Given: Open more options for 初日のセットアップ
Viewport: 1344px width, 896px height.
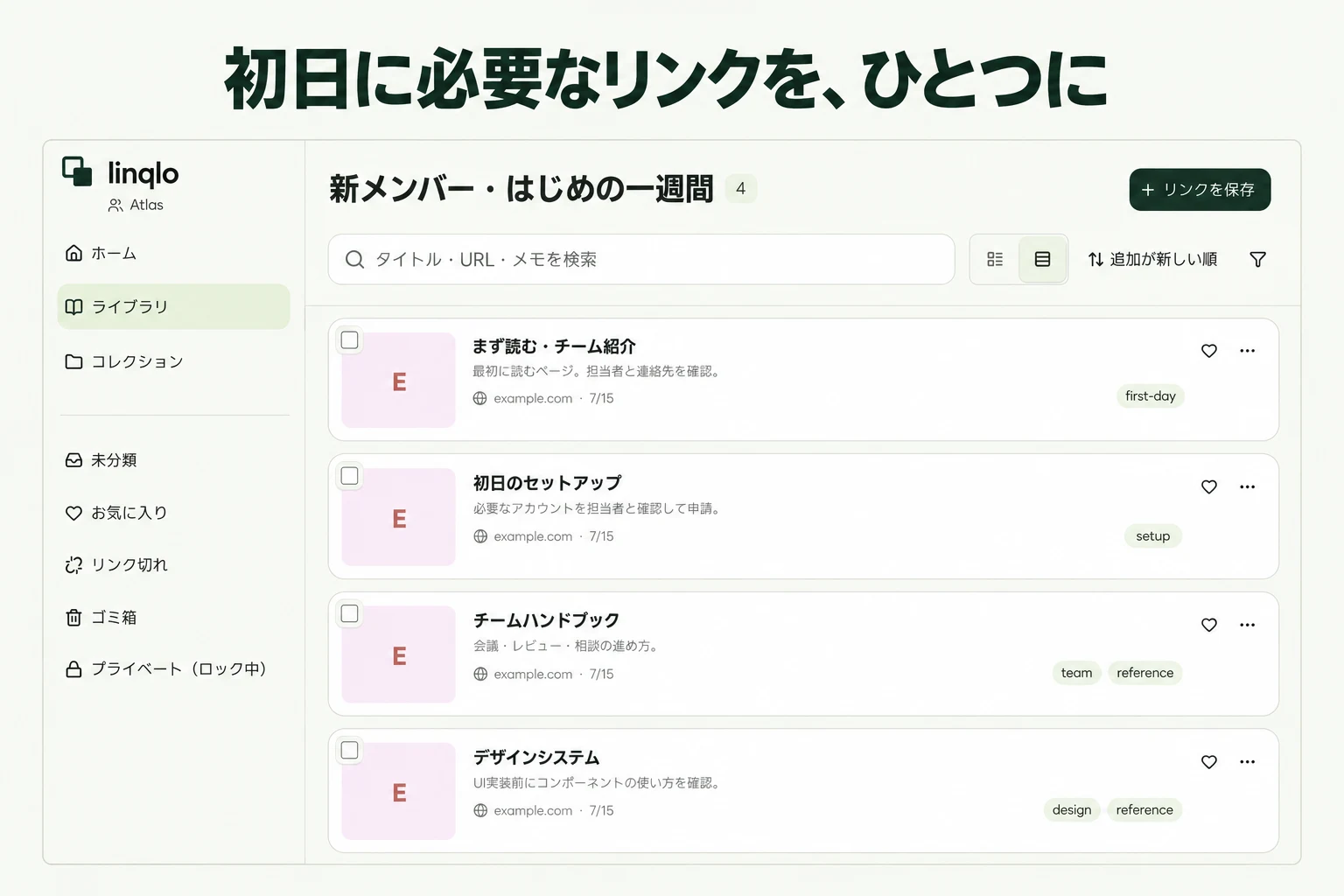Looking at the screenshot, I should pyautogui.click(x=1248, y=487).
